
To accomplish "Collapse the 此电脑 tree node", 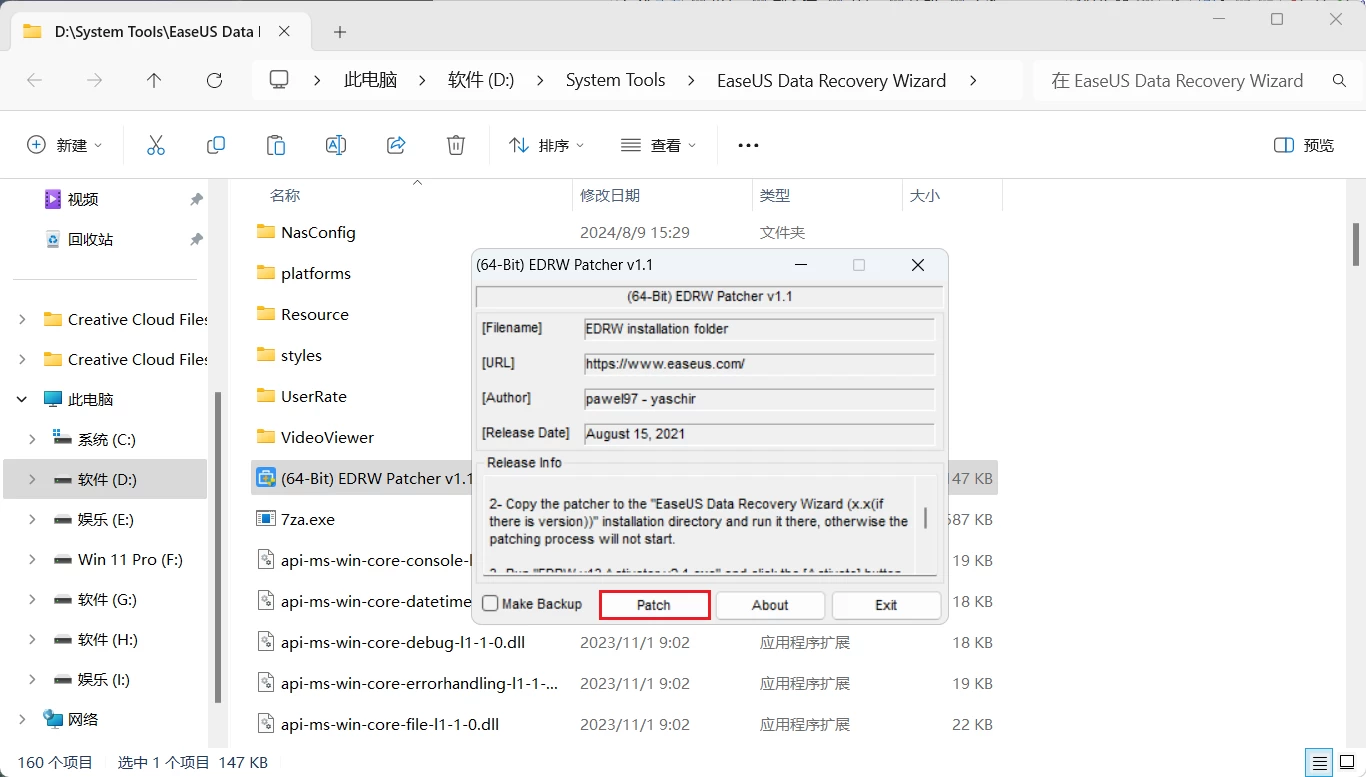I will tap(22, 400).
